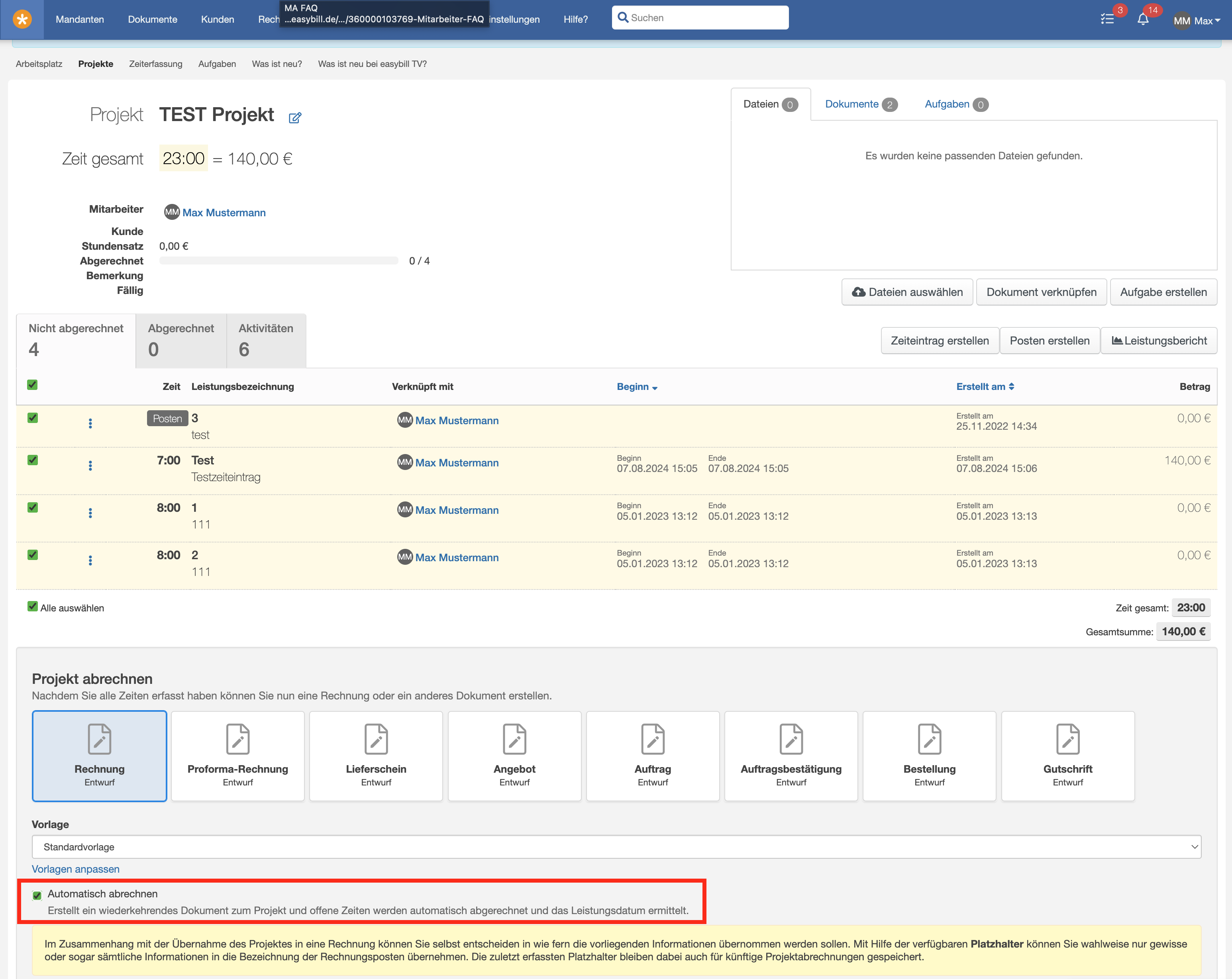Go to Zeiterfassung sub-navigation item

coord(155,64)
